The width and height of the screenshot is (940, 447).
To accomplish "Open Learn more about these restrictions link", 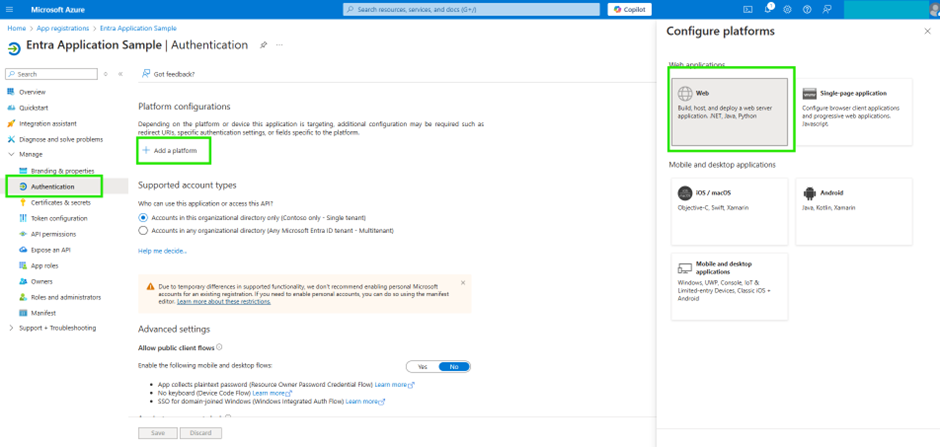I will pyautogui.click(x=224, y=301).
